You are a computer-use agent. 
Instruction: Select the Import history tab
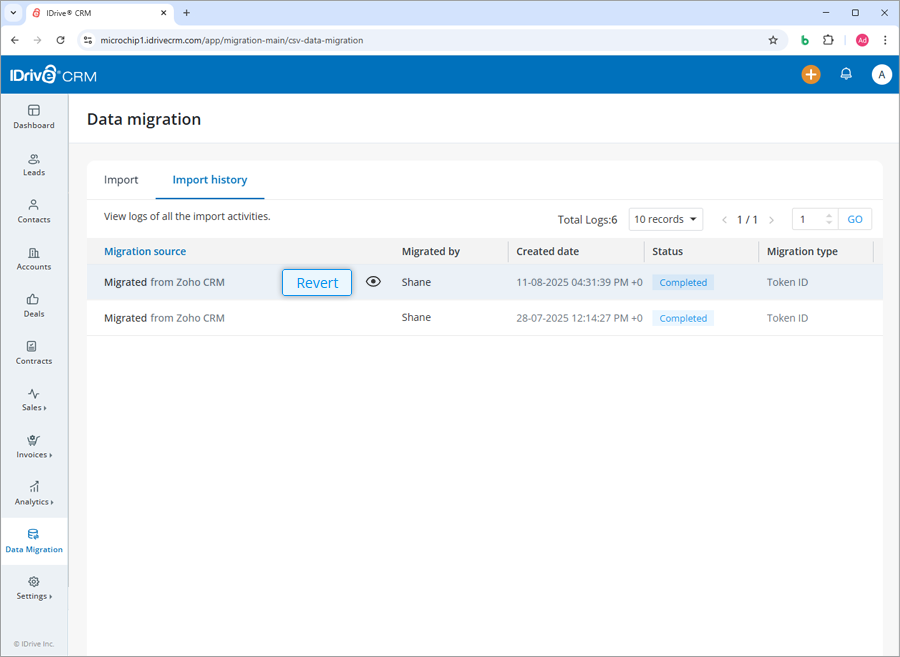tap(209, 180)
